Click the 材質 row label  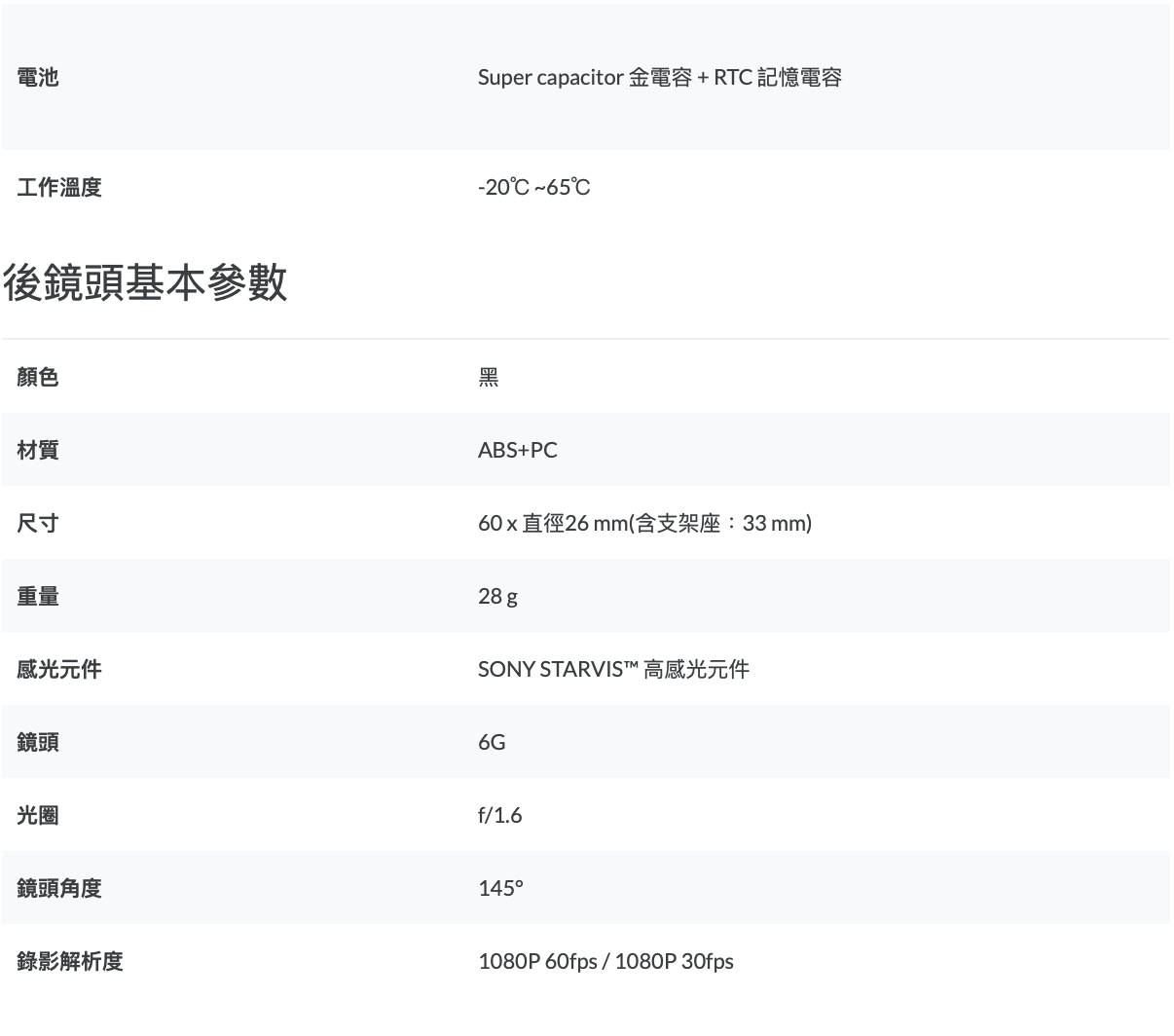(x=38, y=450)
